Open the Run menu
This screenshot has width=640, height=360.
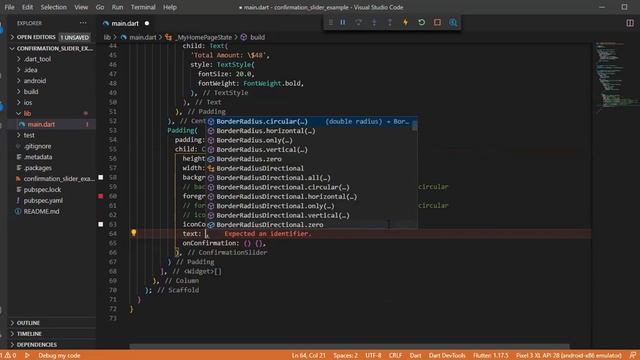coord(117,7)
